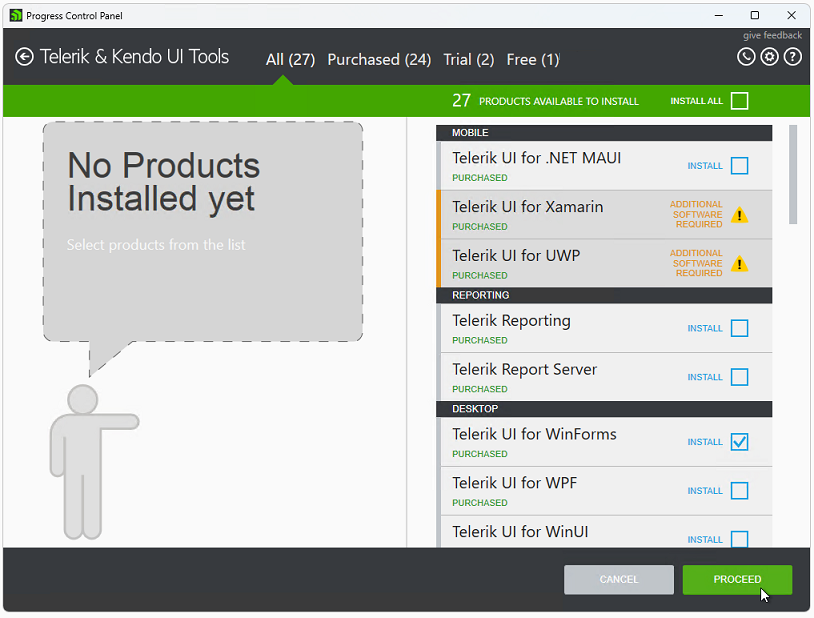Click the warning icon for Telerik UI for UWP
The image size is (814, 618).
point(740,263)
